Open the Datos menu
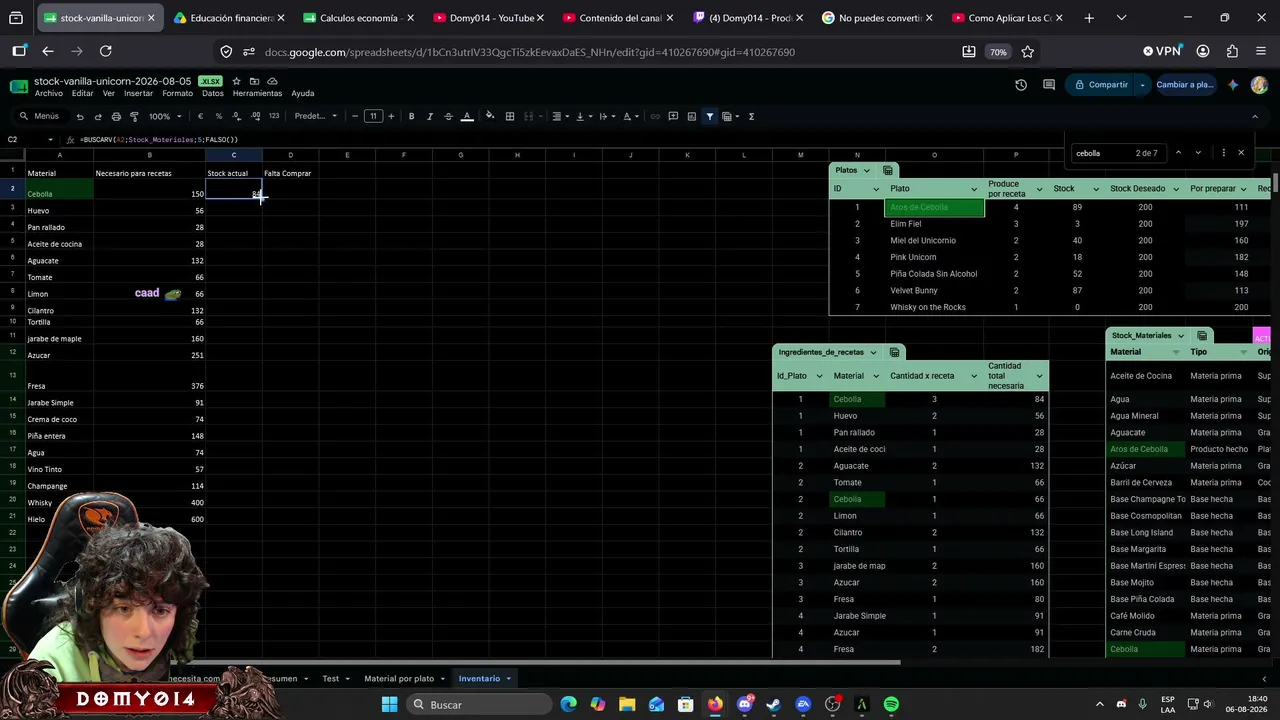This screenshot has height=720, width=1280. point(213,93)
